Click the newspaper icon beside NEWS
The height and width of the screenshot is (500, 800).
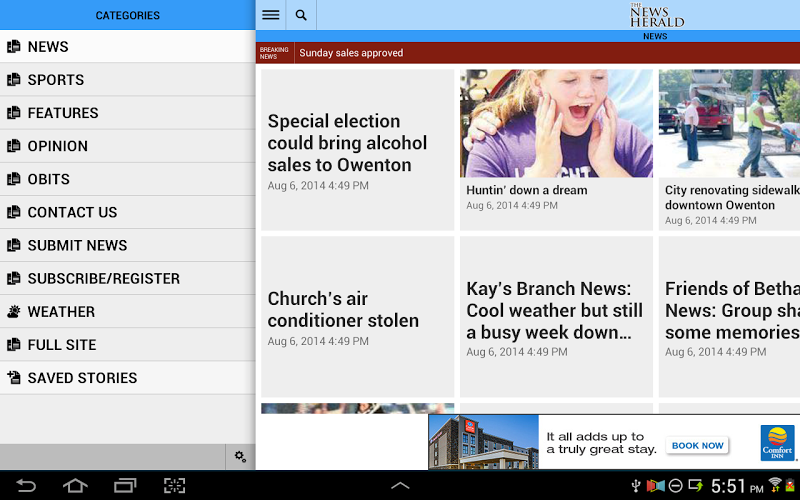(14, 46)
